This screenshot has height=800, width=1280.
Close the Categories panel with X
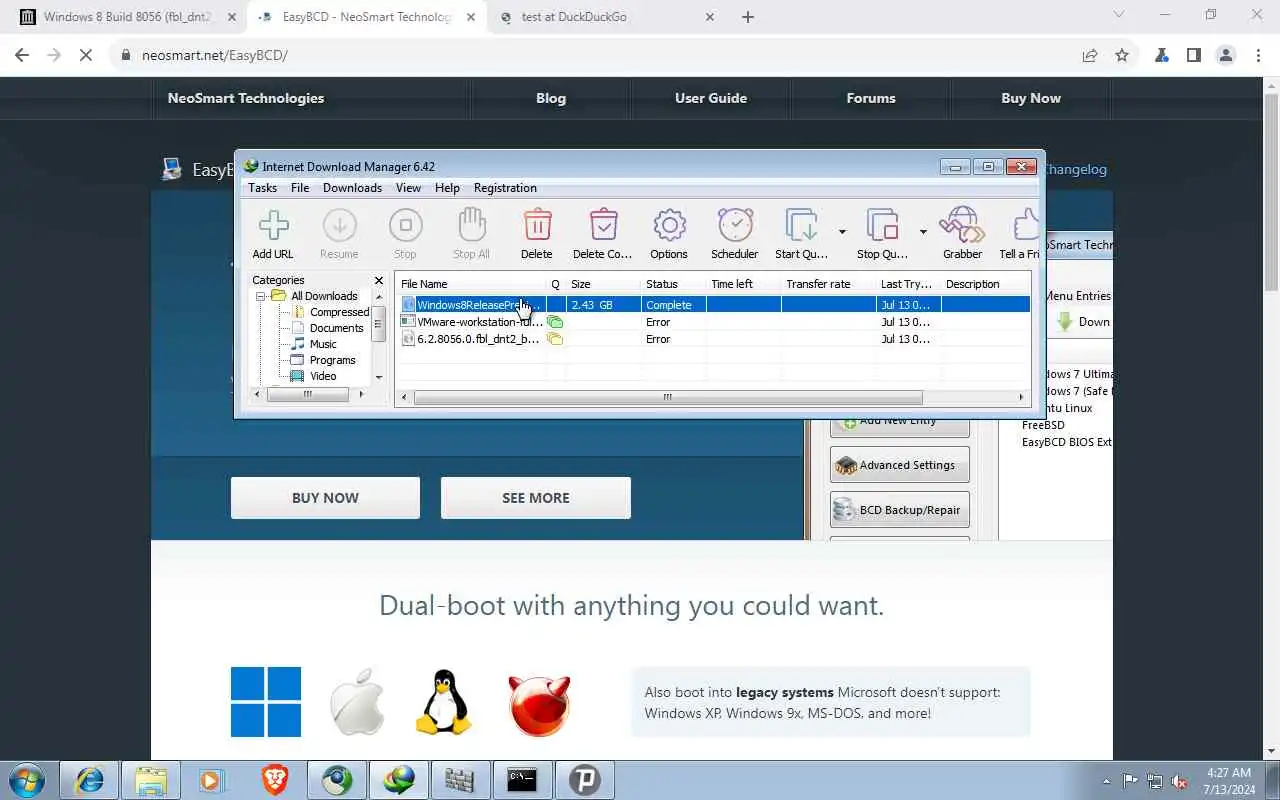pos(379,281)
